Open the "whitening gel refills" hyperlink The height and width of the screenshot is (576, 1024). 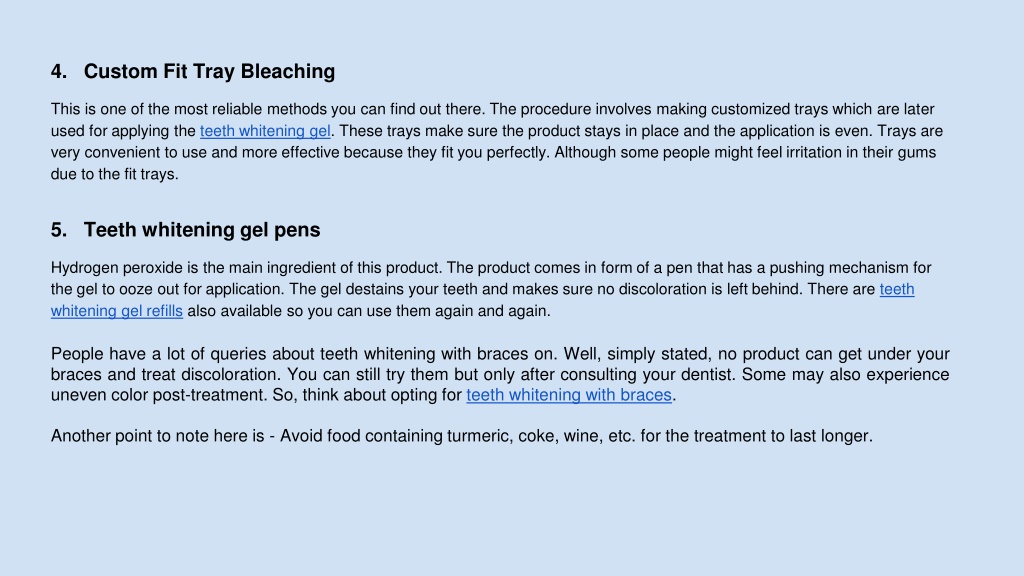(117, 312)
